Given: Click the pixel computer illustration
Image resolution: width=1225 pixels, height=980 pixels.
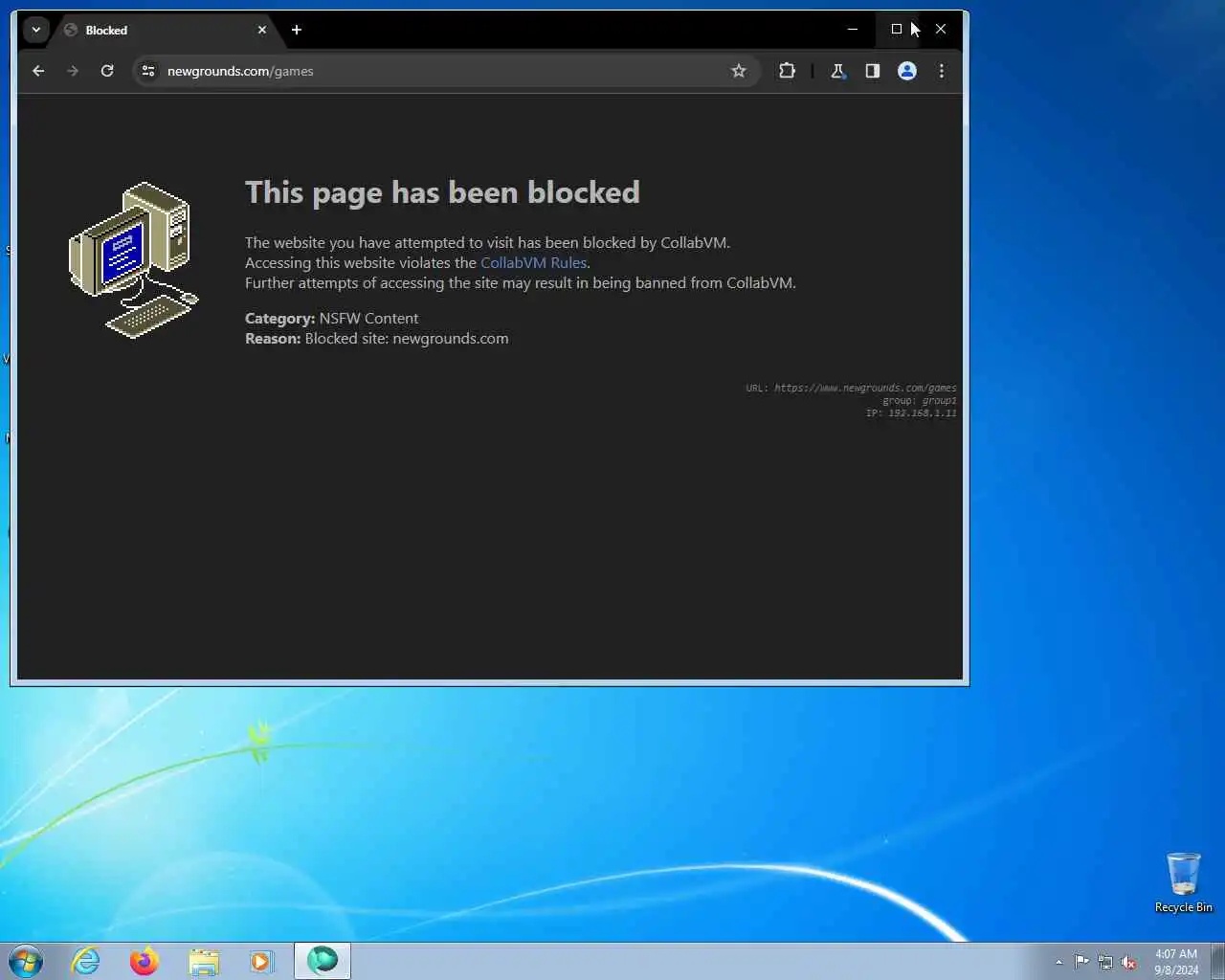Looking at the screenshot, I should point(134,259).
